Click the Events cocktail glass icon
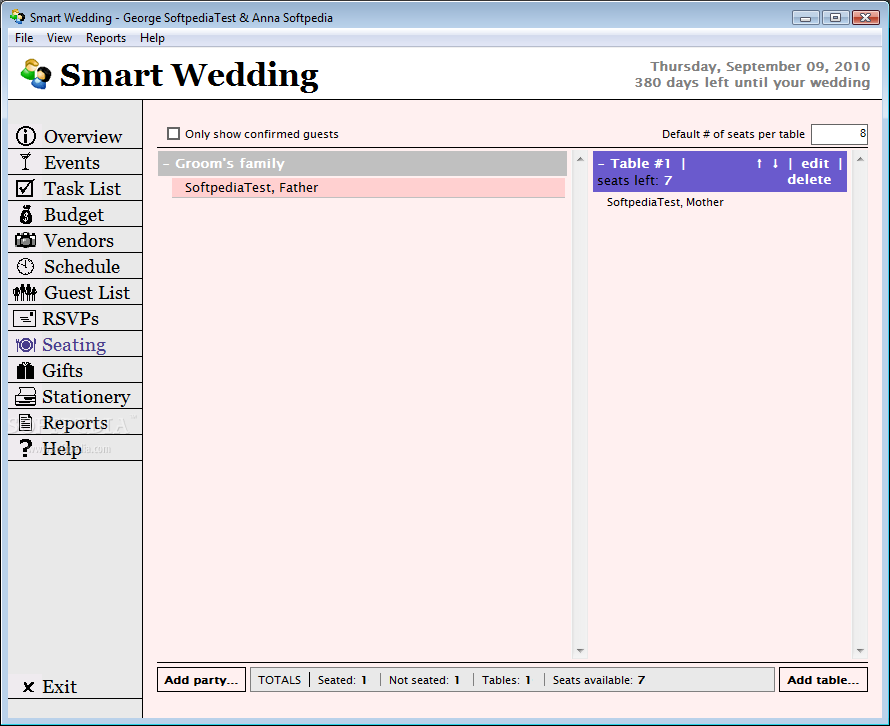The image size is (890, 726). (x=25, y=162)
